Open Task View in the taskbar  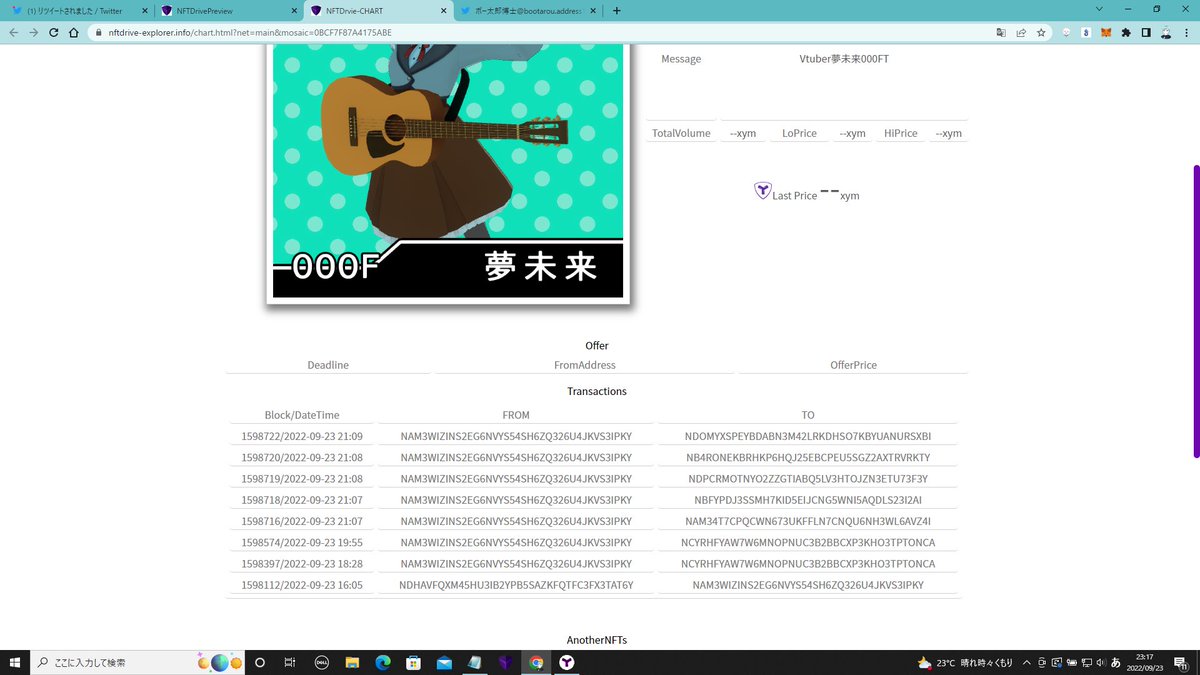[290, 662]
